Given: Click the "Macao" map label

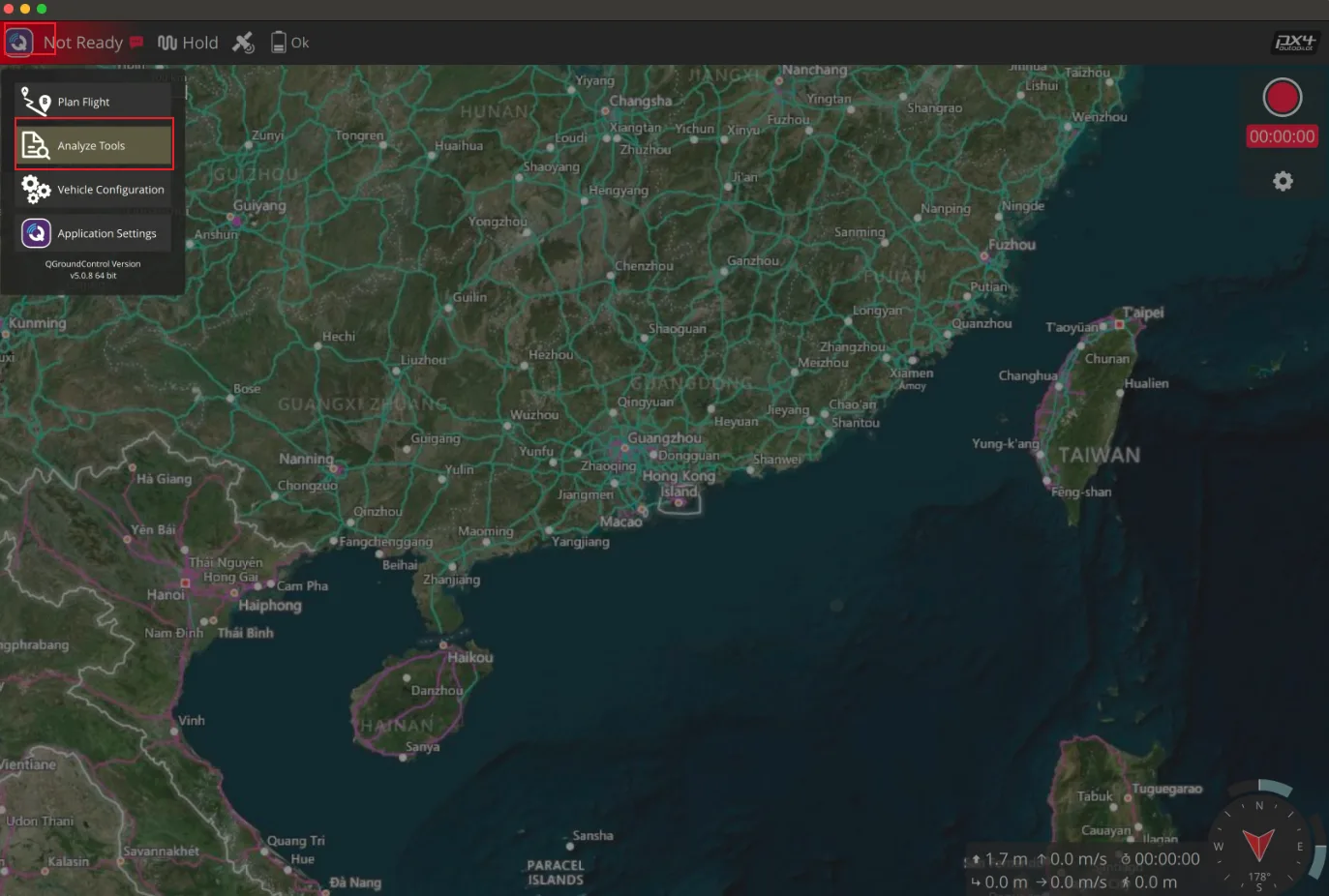Looking at the screenshot, I should tap(620, 523).
